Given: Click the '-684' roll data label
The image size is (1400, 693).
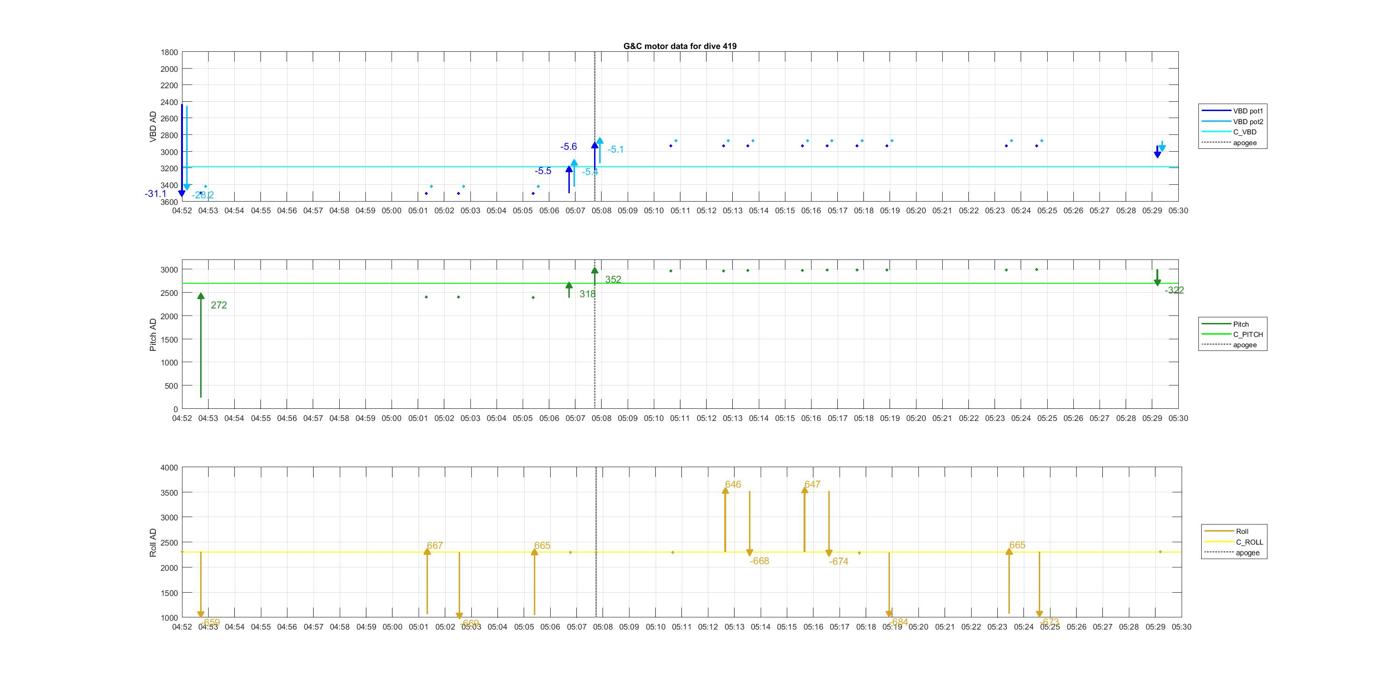Looking at the screenshot, I should (898, 622).
